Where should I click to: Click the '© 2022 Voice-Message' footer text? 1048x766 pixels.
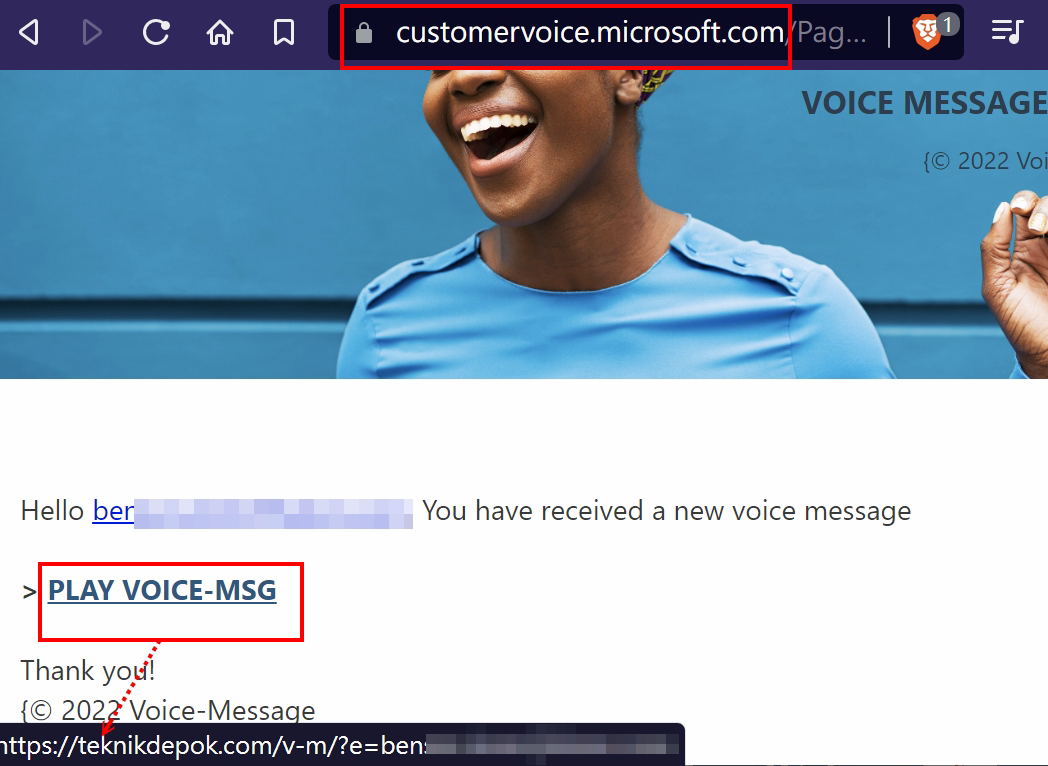tap(168, 711)
